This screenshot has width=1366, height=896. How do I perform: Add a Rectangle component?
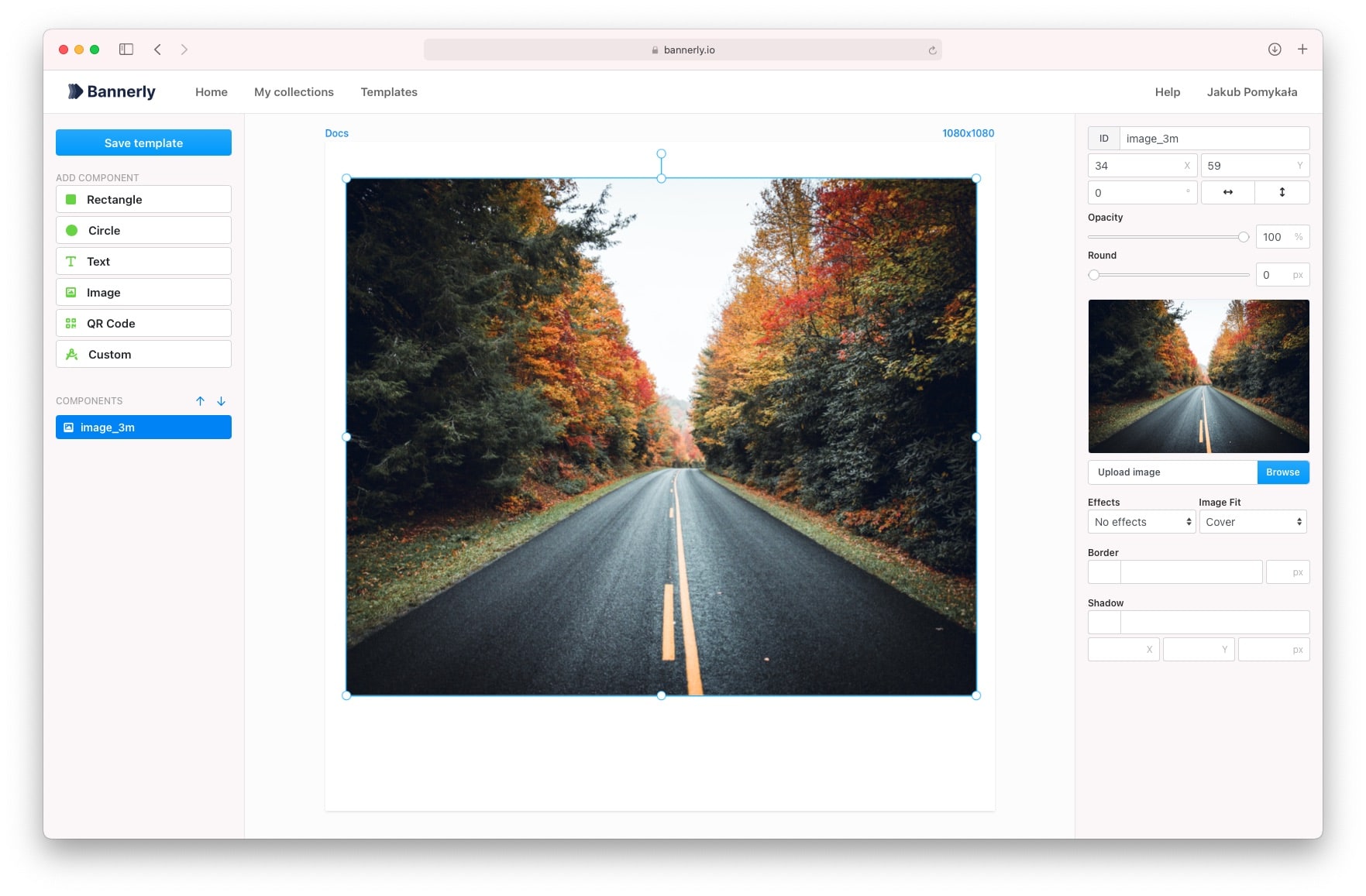(x=143, y=199)
